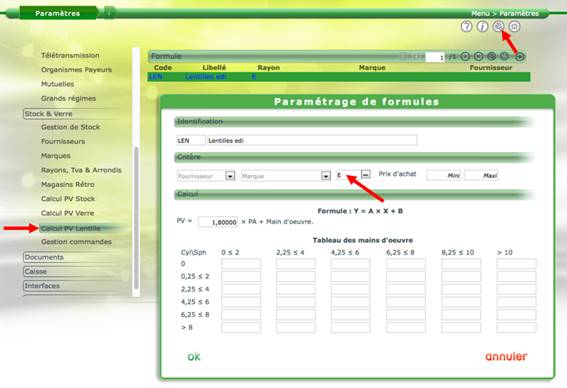Open Gestion de Stock menu item
Image resolution: width=567 pixels, height=388 pixels.
[x=71, y=127]
